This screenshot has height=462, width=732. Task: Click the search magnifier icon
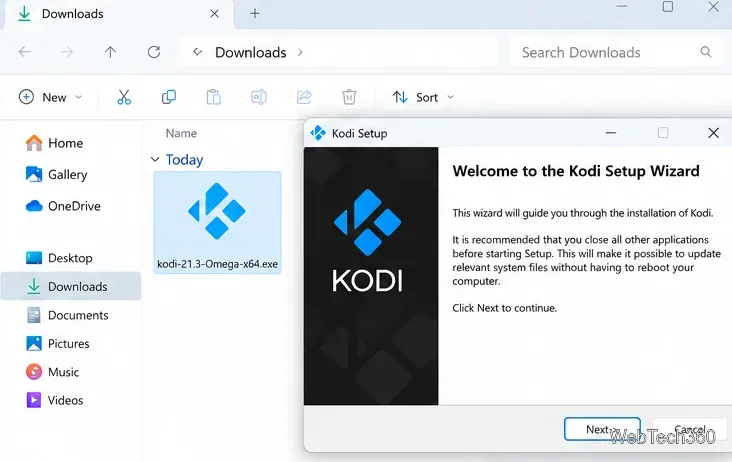pos(706,52)
